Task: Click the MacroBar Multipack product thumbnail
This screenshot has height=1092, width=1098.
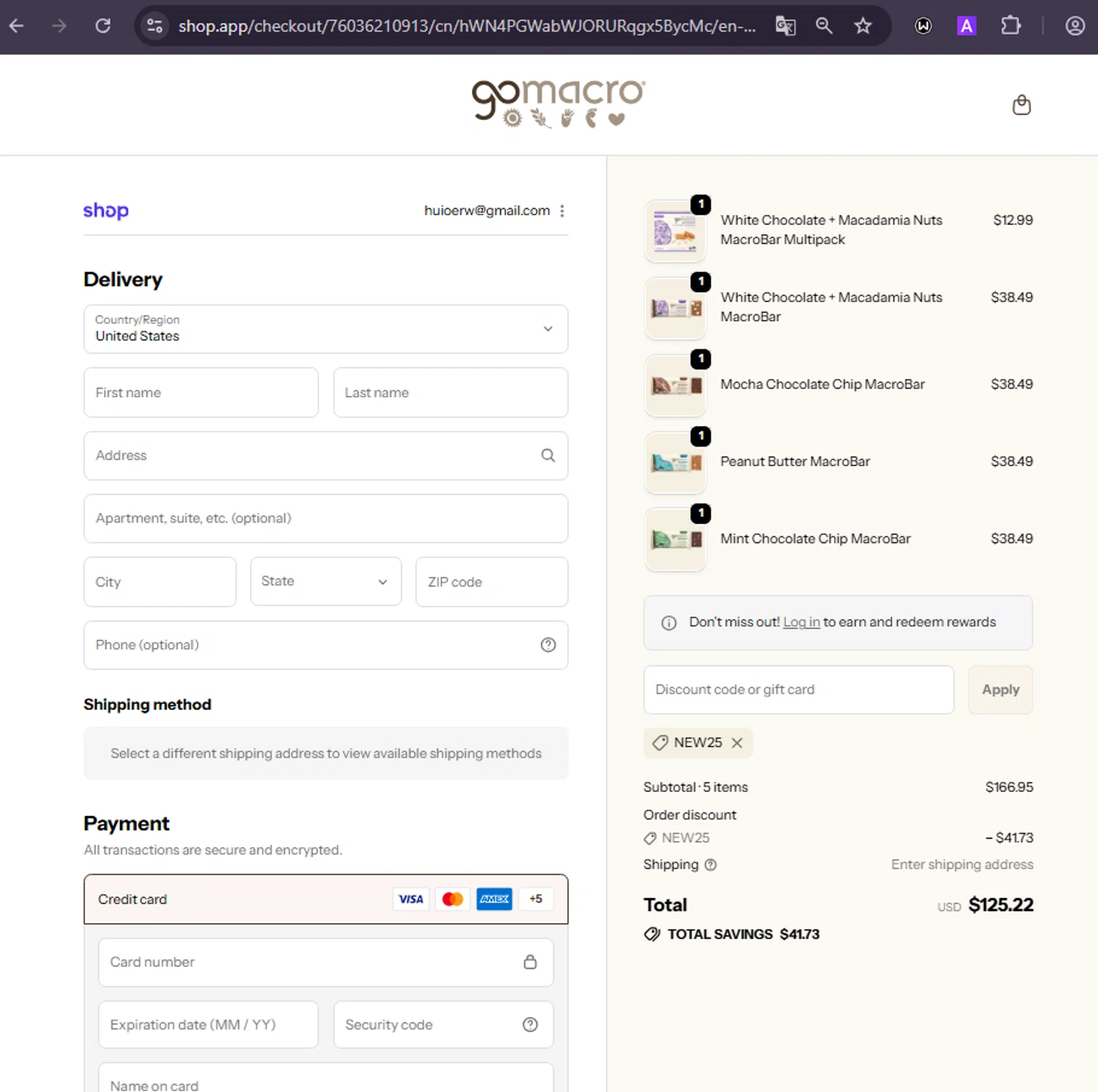Action: [675, 231]
